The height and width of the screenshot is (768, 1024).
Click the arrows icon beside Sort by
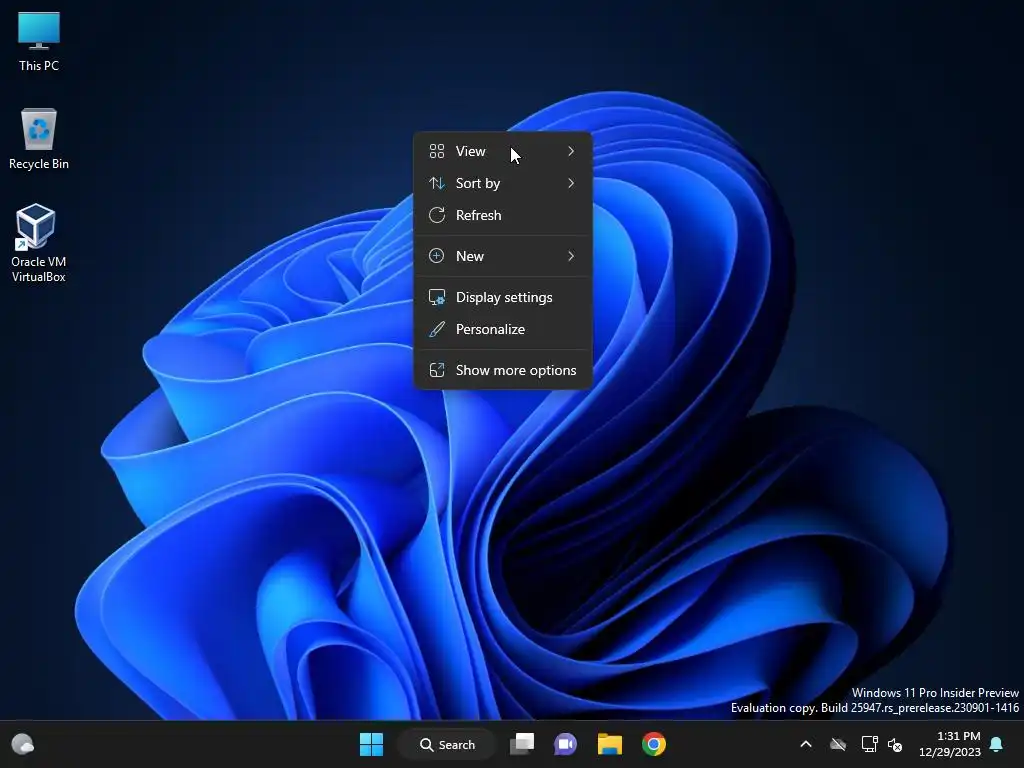coord(437,184)
